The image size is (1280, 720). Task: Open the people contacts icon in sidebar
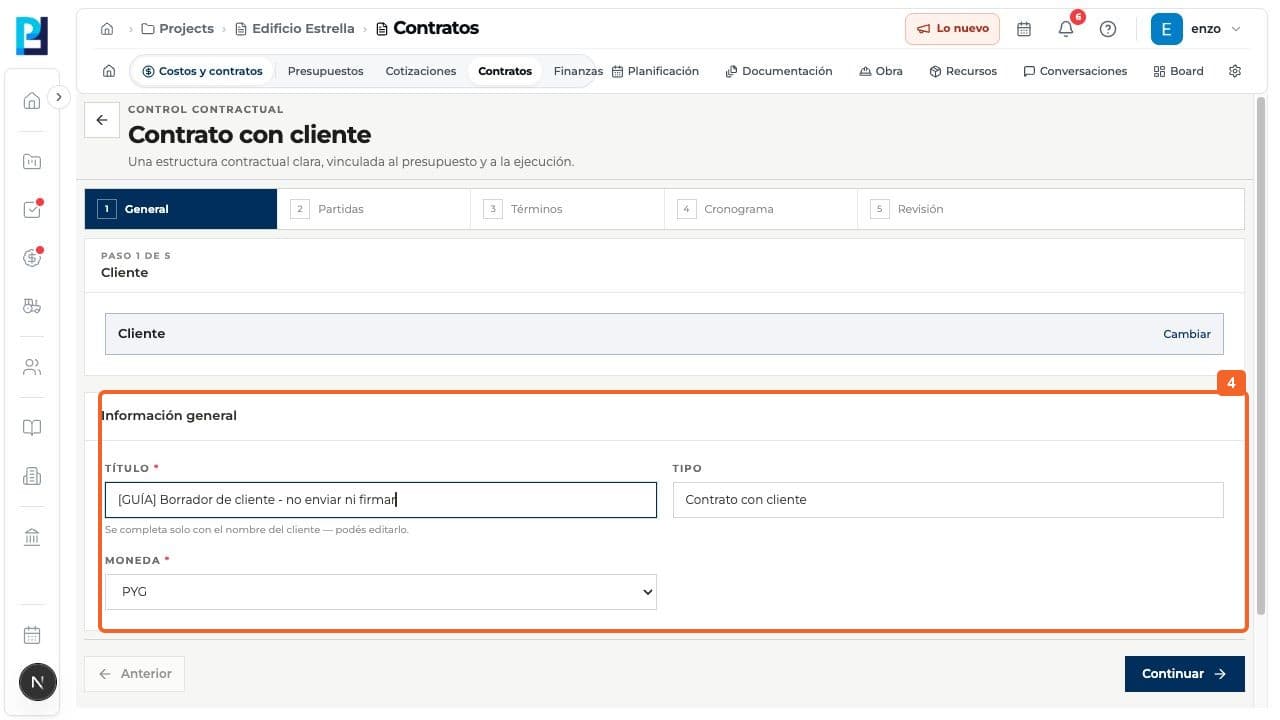32,367
